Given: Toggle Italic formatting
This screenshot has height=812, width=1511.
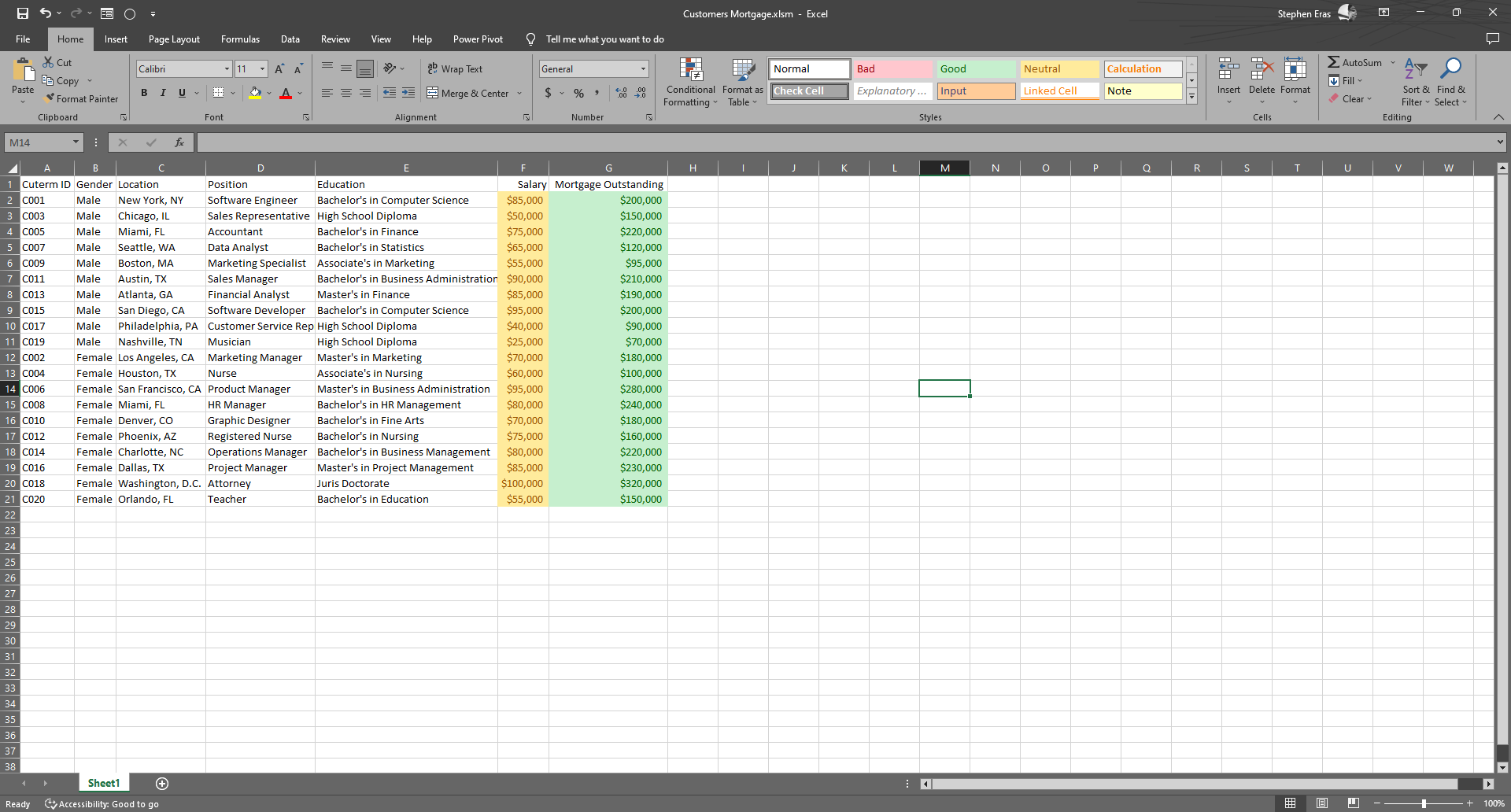Looking at the screenshot, I should pyautogui.click(x=163, y=93).
